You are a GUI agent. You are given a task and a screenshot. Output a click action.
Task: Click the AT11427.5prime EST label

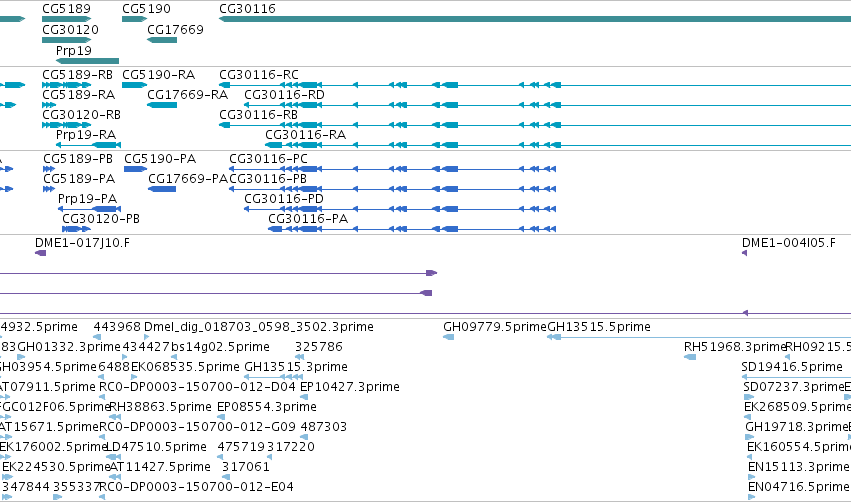[160, 467]
